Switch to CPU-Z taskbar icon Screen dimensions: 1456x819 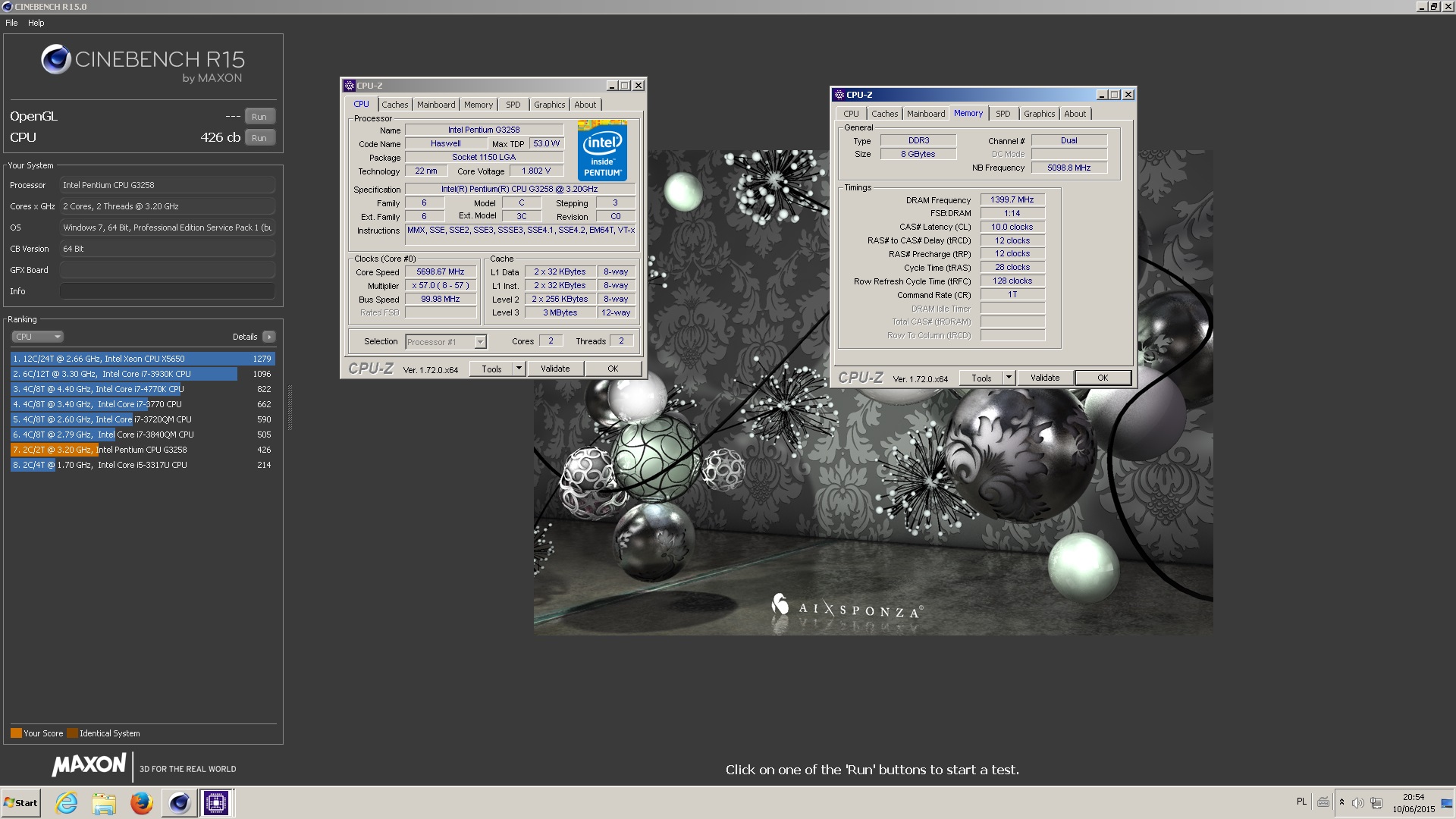point(216,802)
